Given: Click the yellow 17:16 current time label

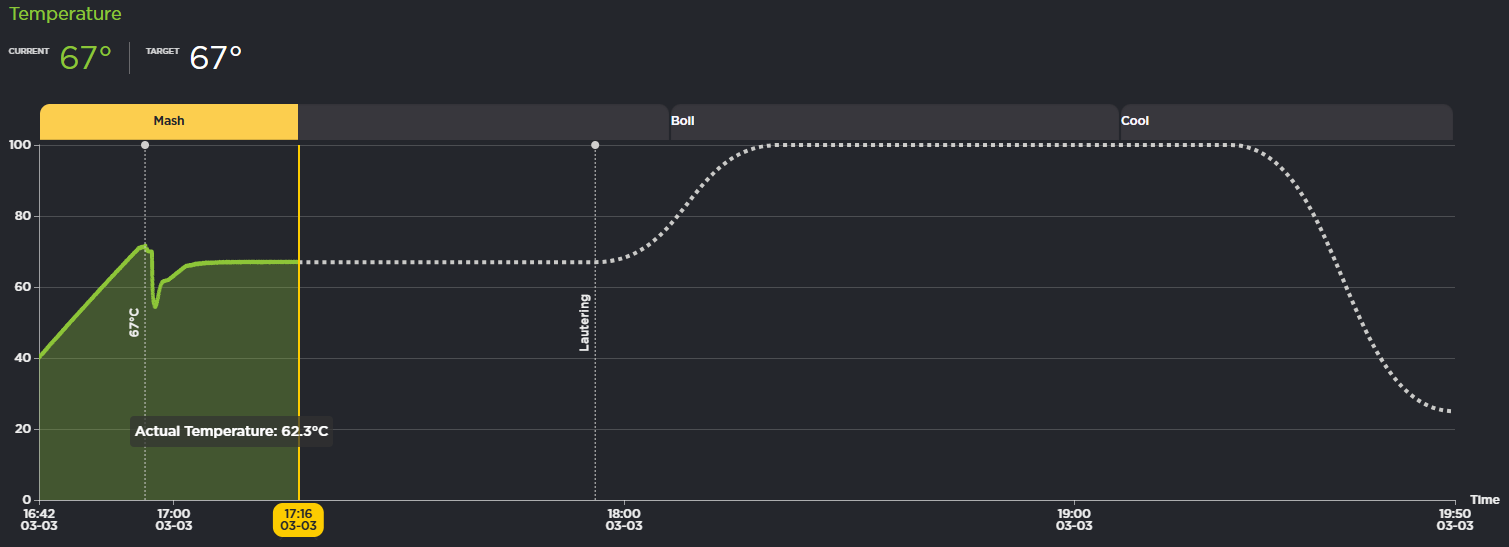Looking at the screenshot, I should pyautogui.click(x=298, y=519).
